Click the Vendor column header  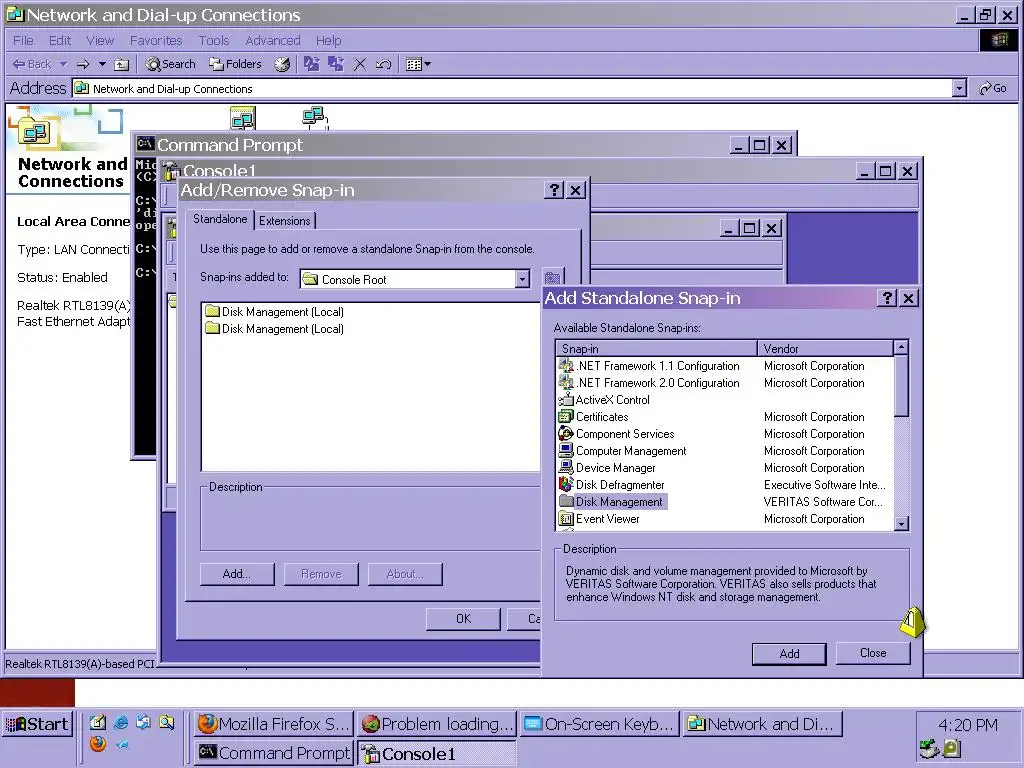click(x=825, y=348)
